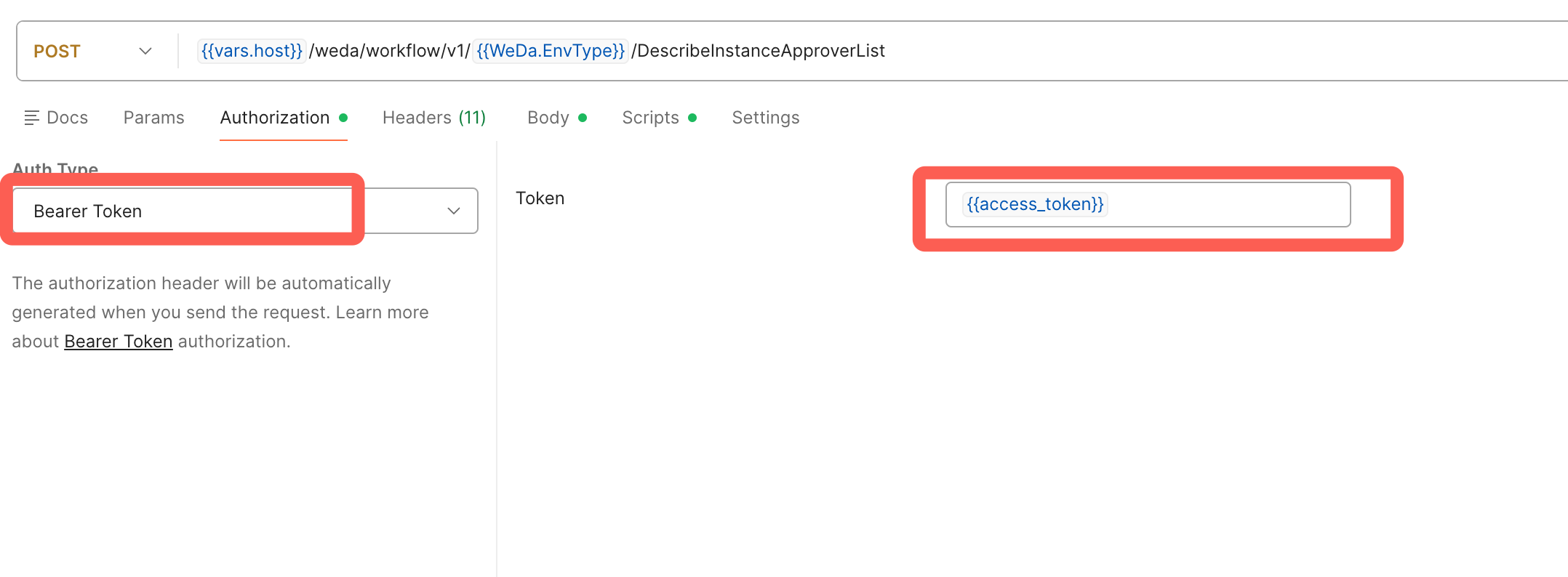Switch to the Headers tab
Screen dimensions: 1568x577
point(433,118)
